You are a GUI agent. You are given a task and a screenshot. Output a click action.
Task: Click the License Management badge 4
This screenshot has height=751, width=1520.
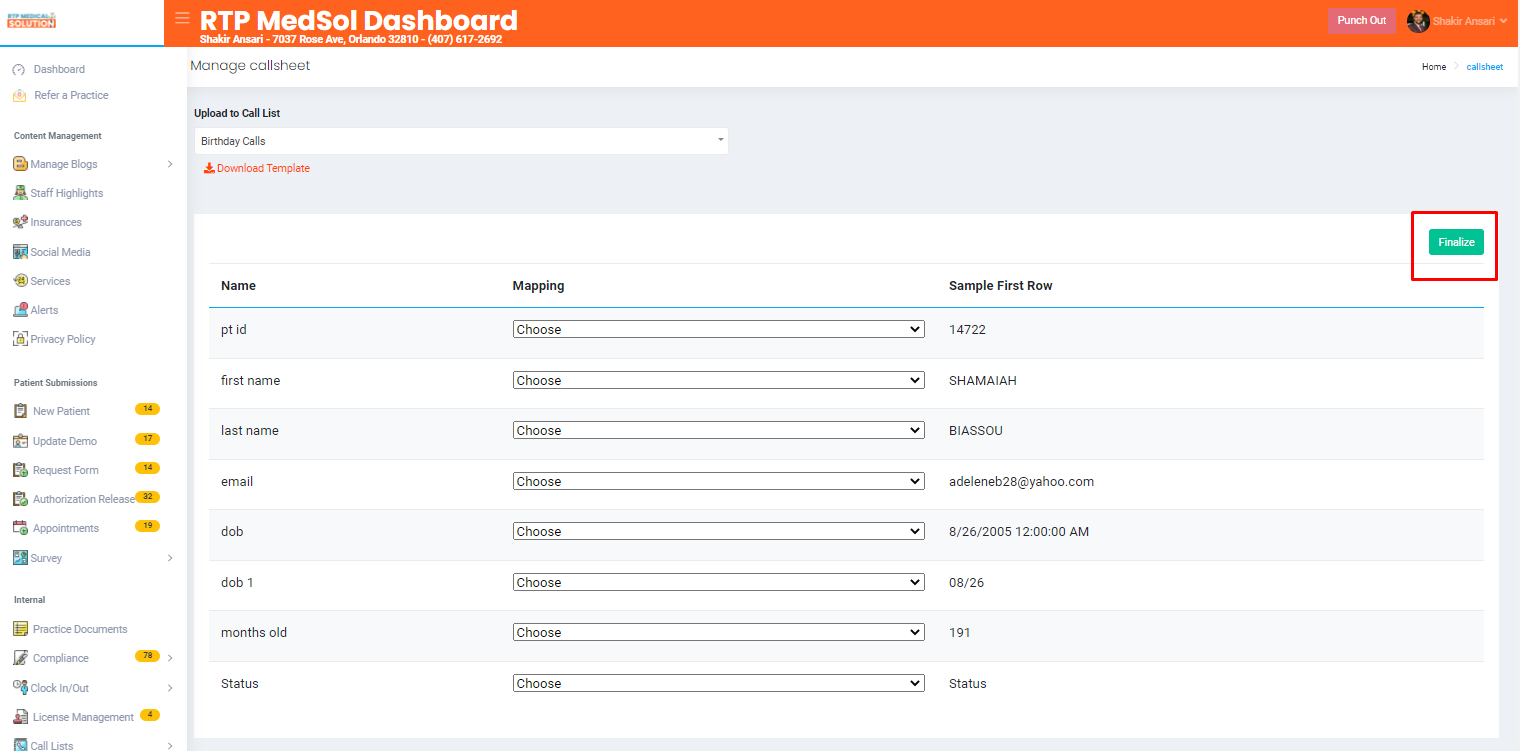(x=149, y=715)
